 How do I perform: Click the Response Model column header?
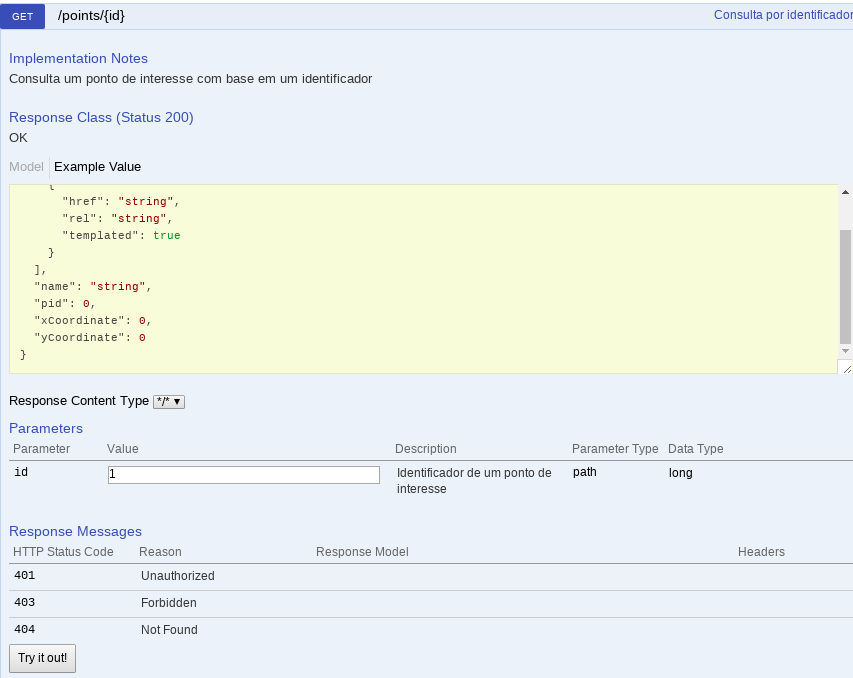click(x=362, y=552)
